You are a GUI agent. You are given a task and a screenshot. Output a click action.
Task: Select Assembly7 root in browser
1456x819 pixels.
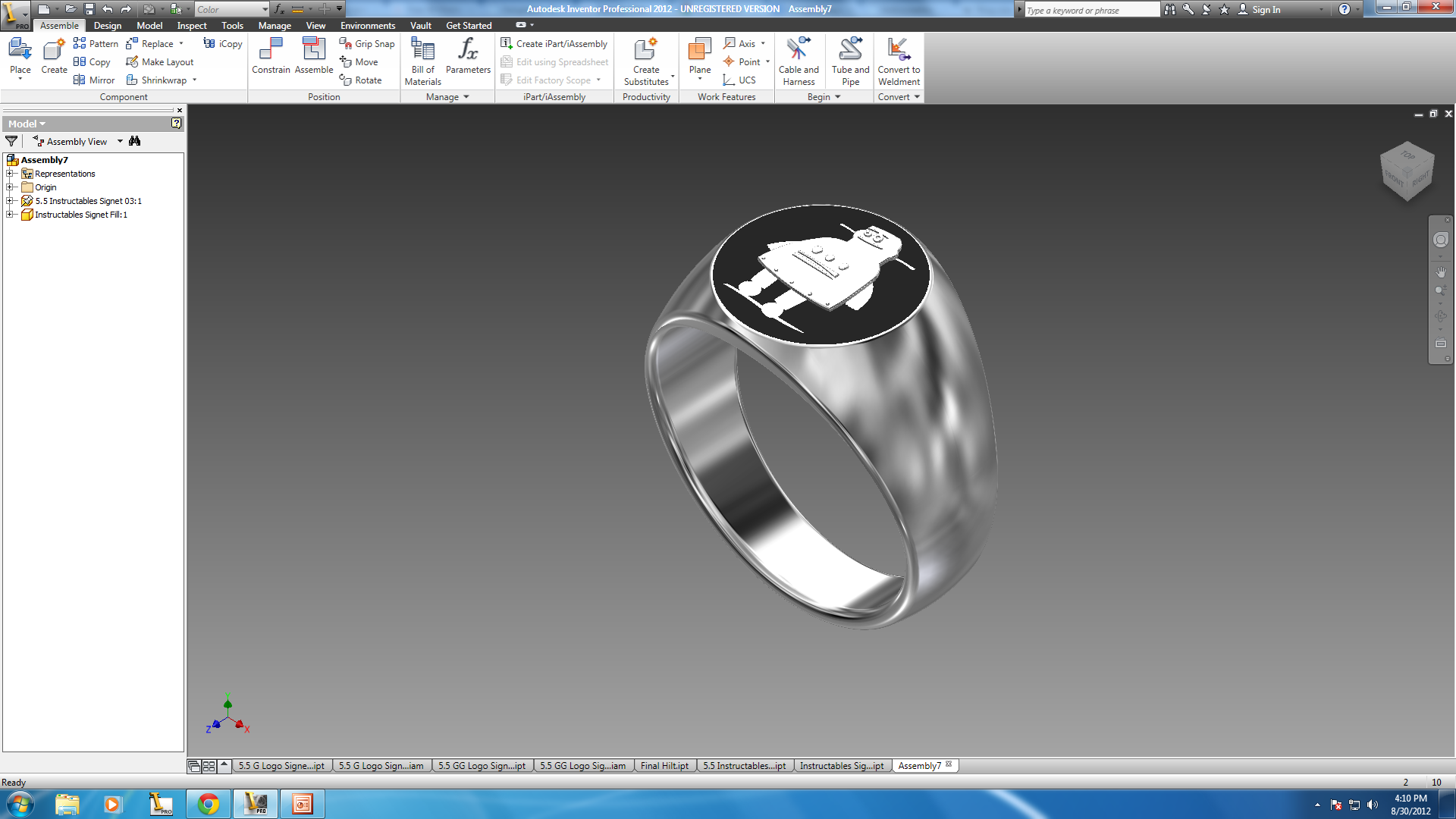pos(44,160)
